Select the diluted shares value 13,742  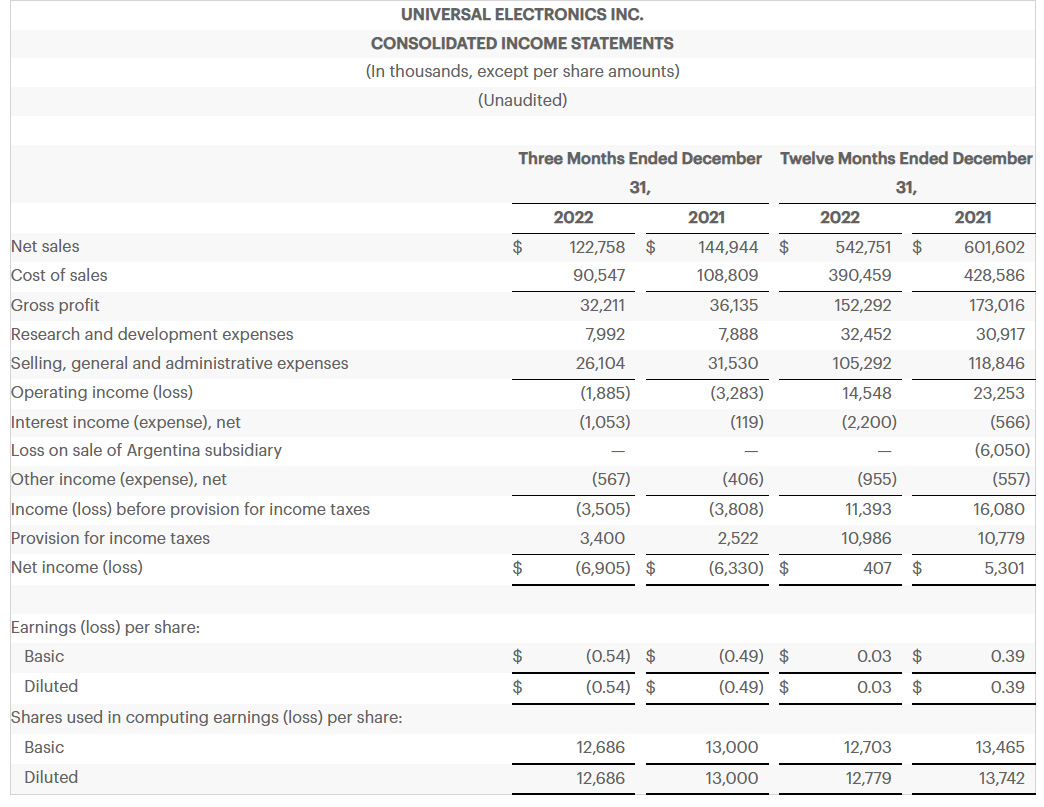point(1001,778)
